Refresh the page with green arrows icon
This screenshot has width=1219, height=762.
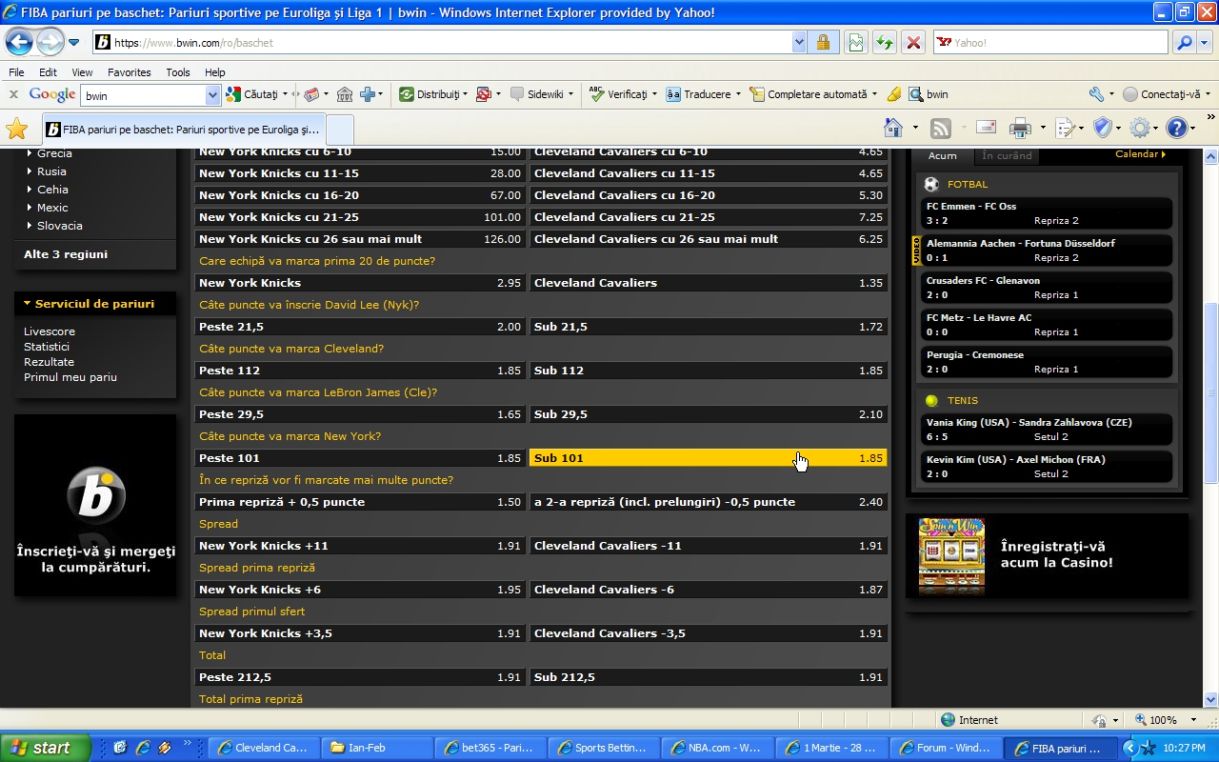pyautogui.click(x=884, y=43)
